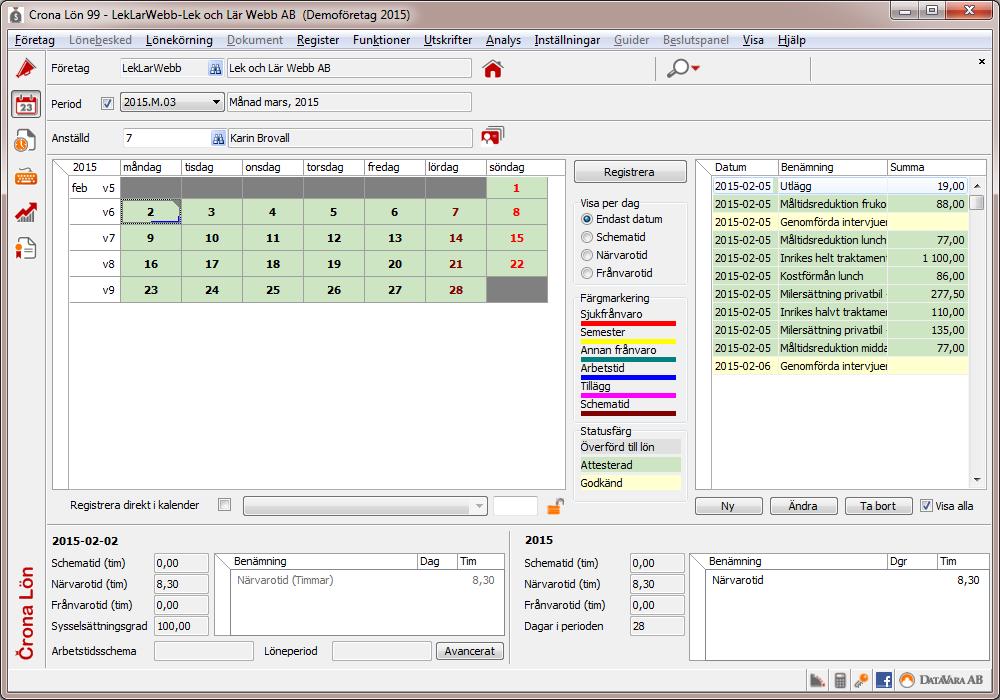The height and width of the screenshot is (700, 1000).
Task: Click the Ny button
Action: (728, 506)
